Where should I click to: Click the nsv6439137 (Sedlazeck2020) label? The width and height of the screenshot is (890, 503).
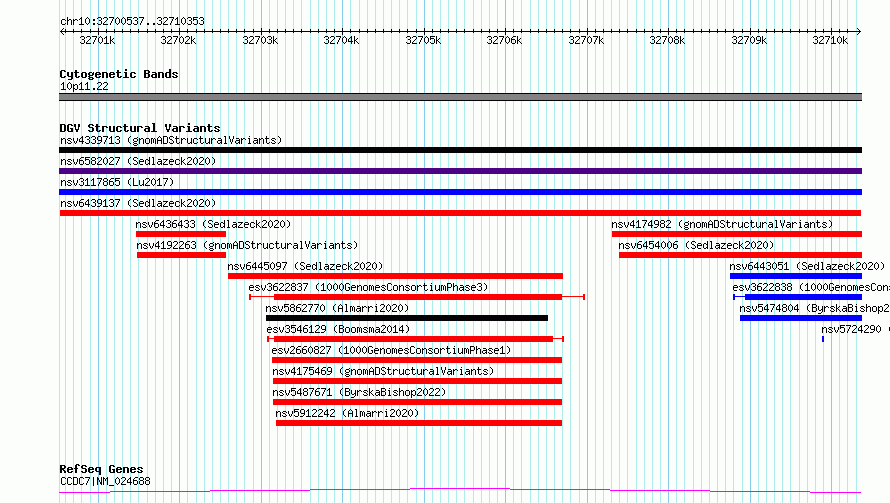coord(138,203)
